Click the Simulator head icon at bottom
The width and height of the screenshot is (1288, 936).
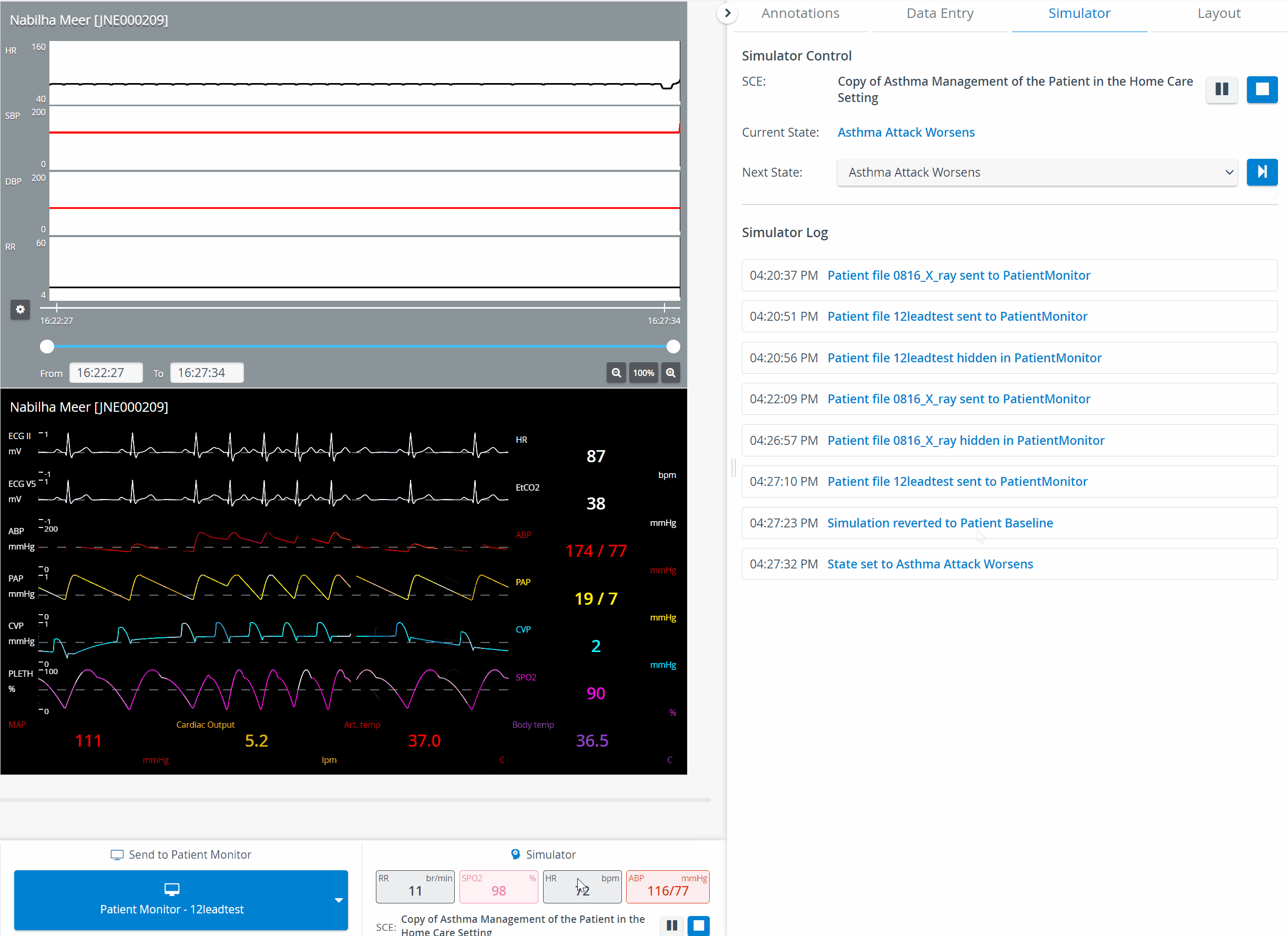(x=516, y=854)
